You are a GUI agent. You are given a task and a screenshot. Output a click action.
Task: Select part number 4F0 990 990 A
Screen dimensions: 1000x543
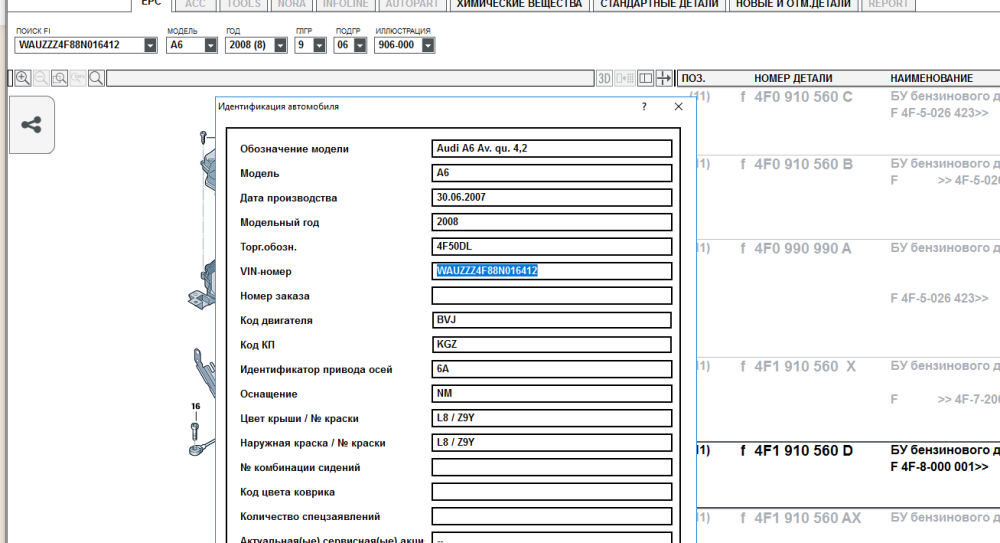(802, 249)
